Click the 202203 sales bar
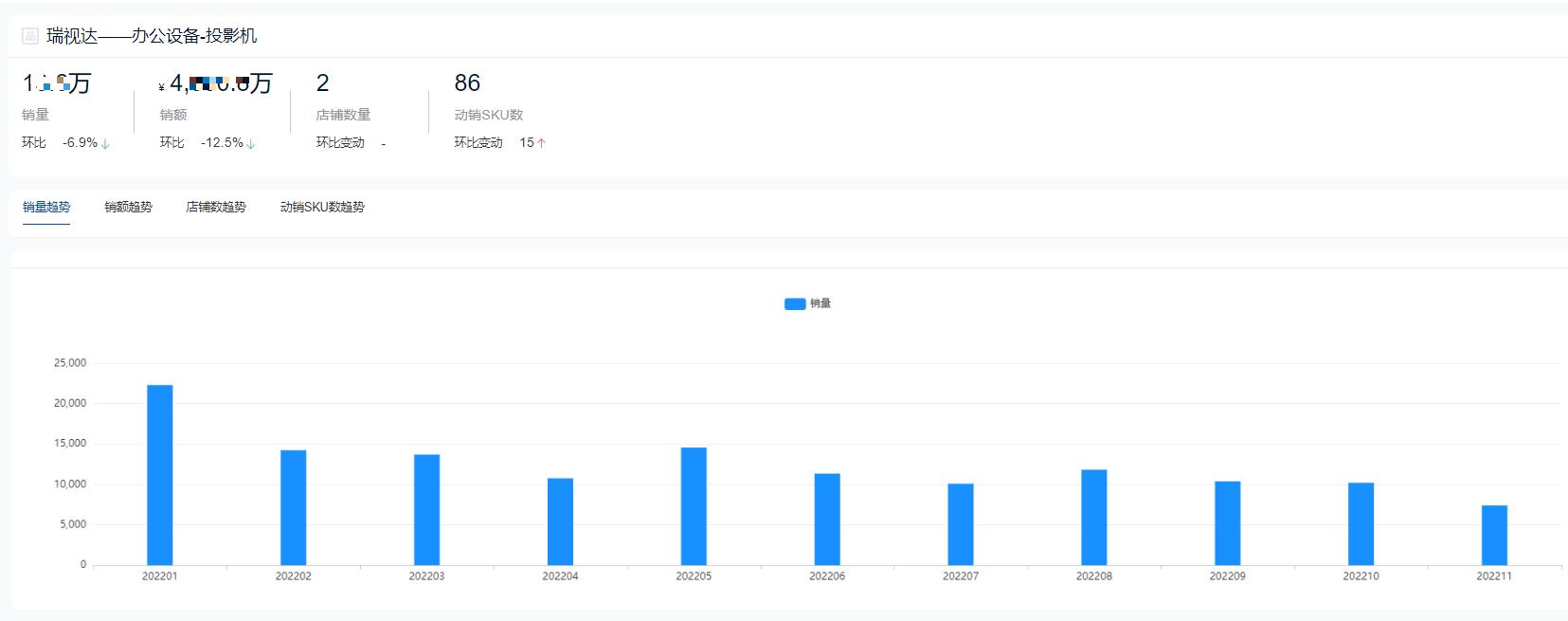Image resolution: width=1568 pixels, height=621 pixels. pyautogui.click(x=426, y=510)
